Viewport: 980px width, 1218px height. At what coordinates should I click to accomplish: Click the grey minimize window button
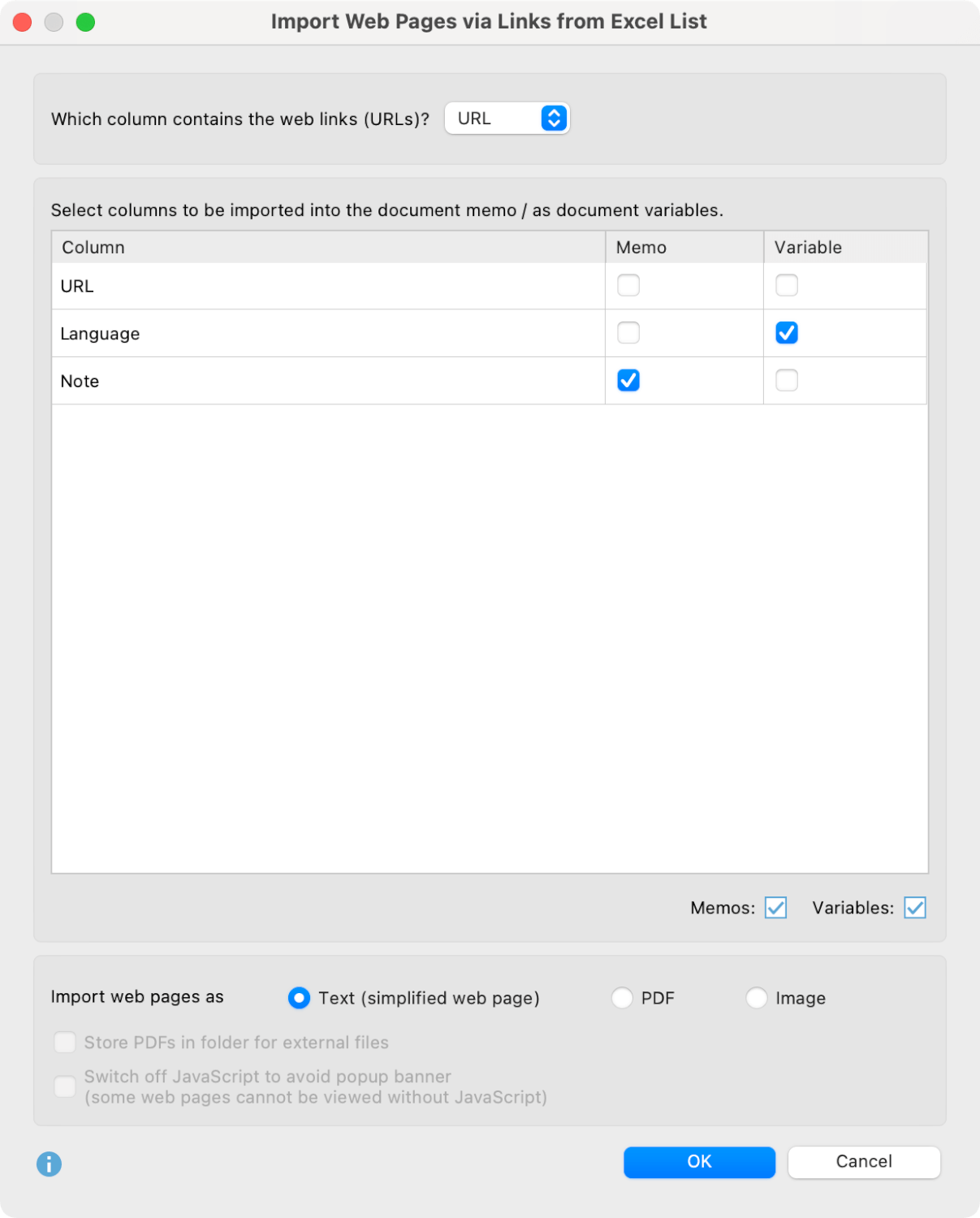(54, 22)
